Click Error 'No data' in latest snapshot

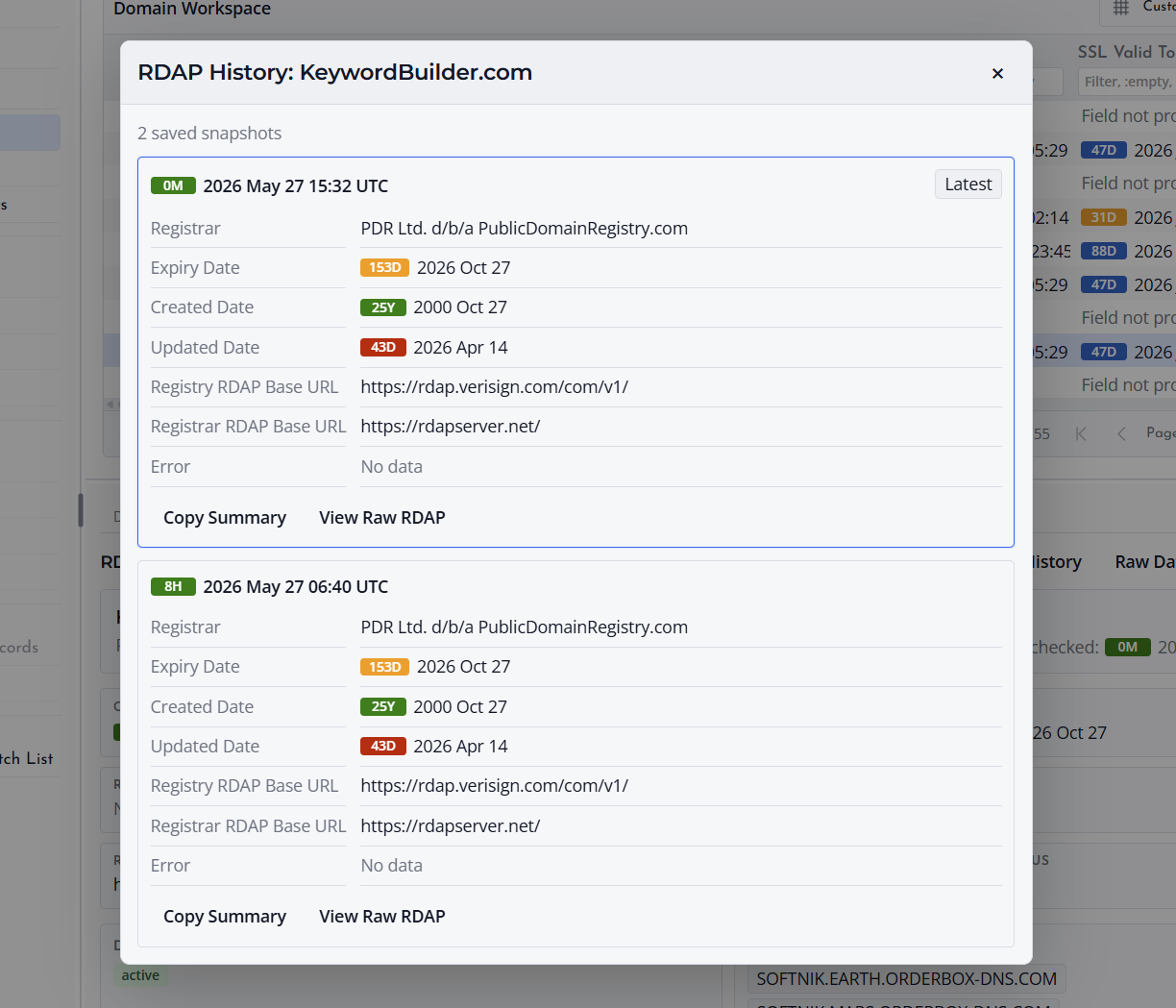tap(392, 466)
